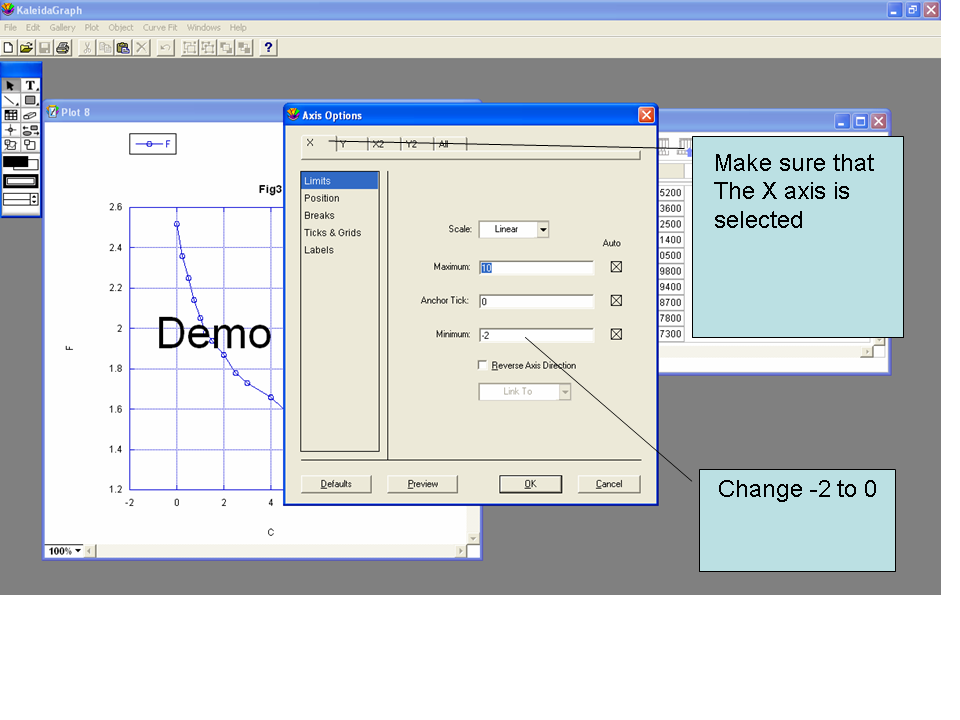Click the Undo toolbar icon

coord(165,48)
